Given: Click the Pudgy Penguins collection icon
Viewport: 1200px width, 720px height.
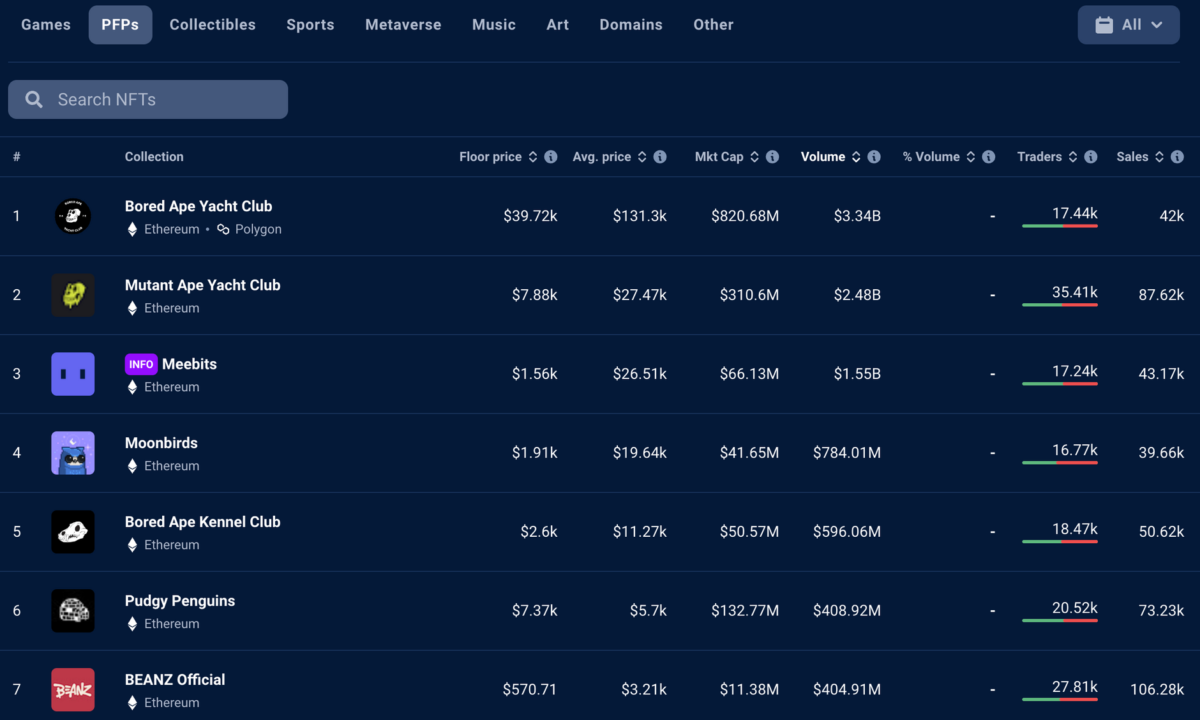Looking at the screenshot, I should (x=73, y=611).
